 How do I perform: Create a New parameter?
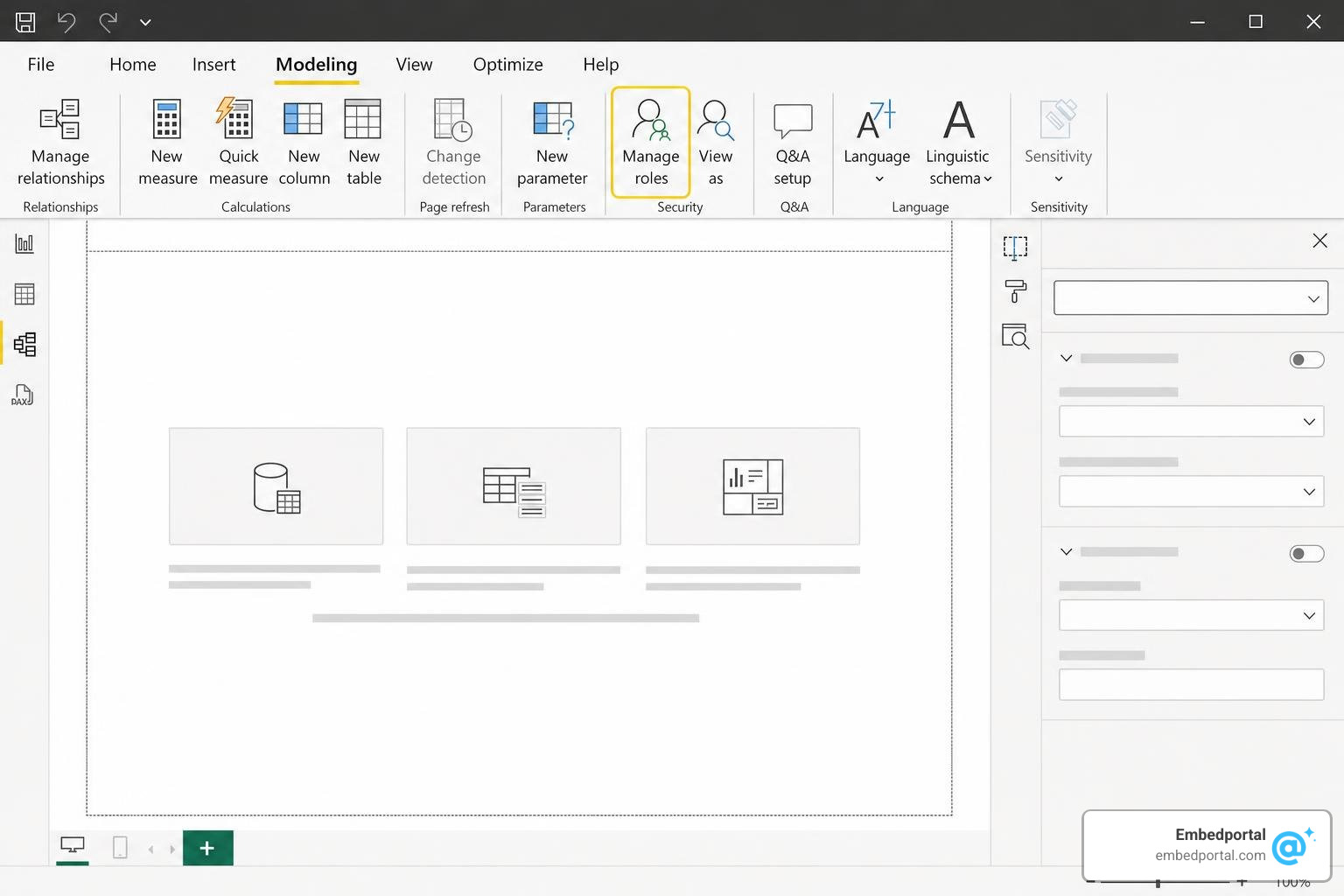coord(552,143)
